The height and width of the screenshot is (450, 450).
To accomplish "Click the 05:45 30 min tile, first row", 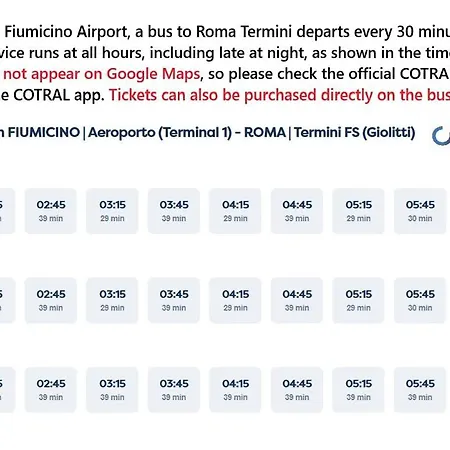I will coord(420,211).
